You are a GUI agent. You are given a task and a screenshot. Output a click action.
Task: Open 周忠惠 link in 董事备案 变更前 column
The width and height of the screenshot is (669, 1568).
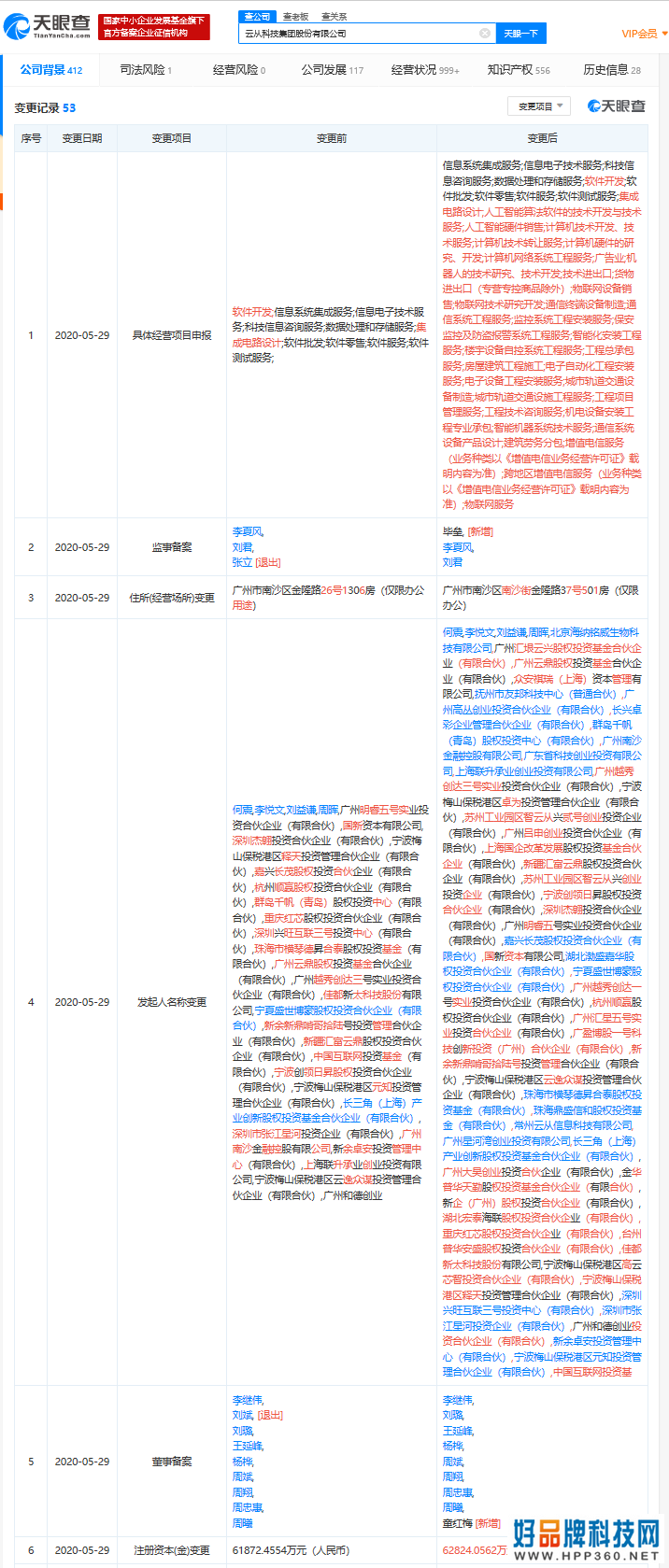tap(248, 1507)
